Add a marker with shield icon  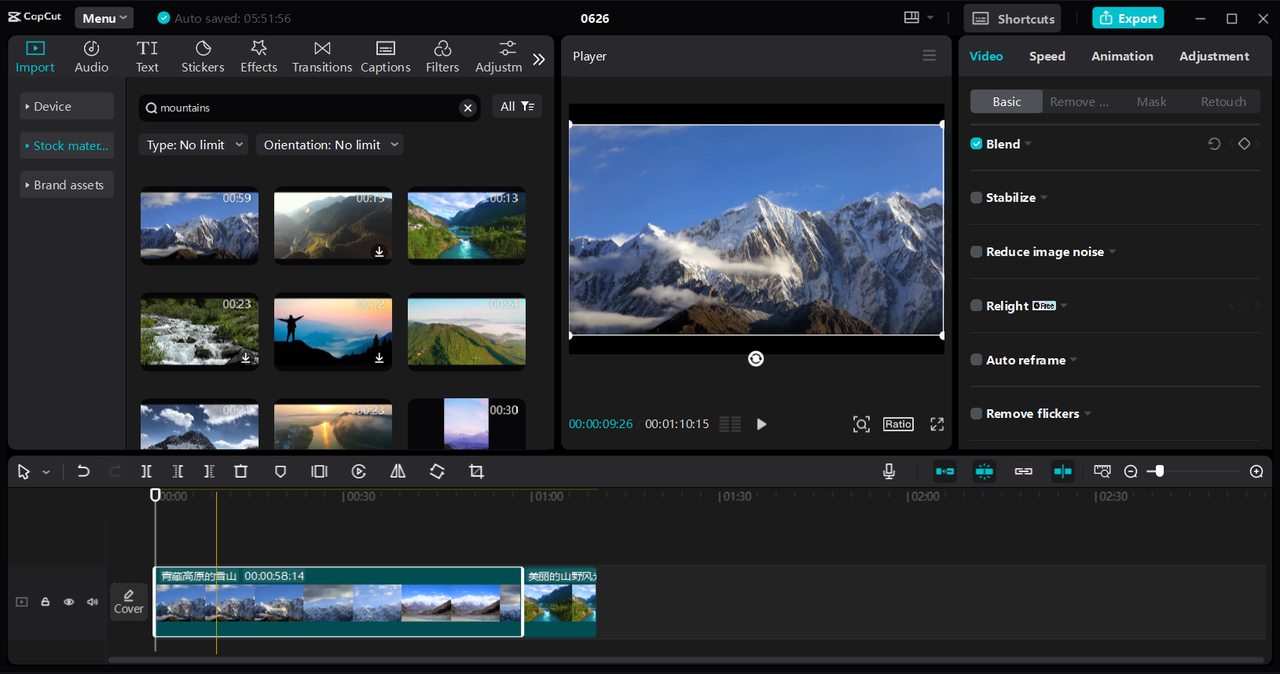click(280, 471)
